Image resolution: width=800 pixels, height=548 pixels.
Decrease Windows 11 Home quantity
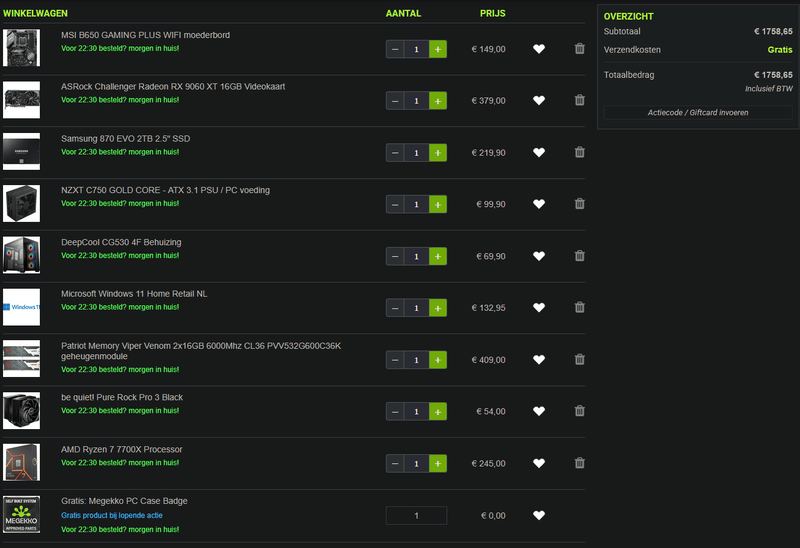coord(395,308)
